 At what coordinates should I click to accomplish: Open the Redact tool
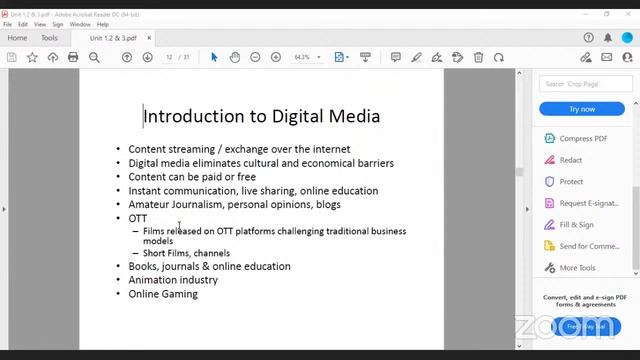tap(563, 160)
